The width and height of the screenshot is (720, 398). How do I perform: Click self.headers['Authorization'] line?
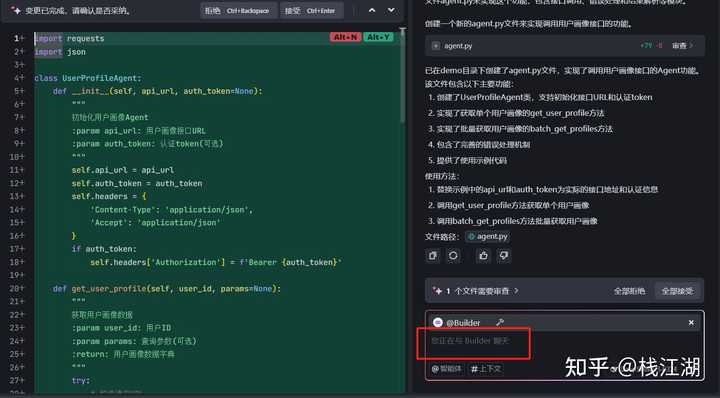[x=215, y=262]
